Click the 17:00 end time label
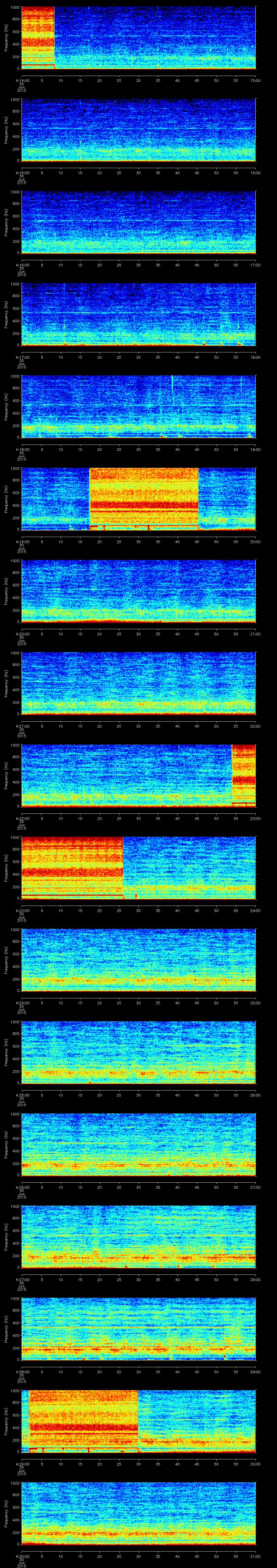The image size is (277, 1568). tap(256, 265)
